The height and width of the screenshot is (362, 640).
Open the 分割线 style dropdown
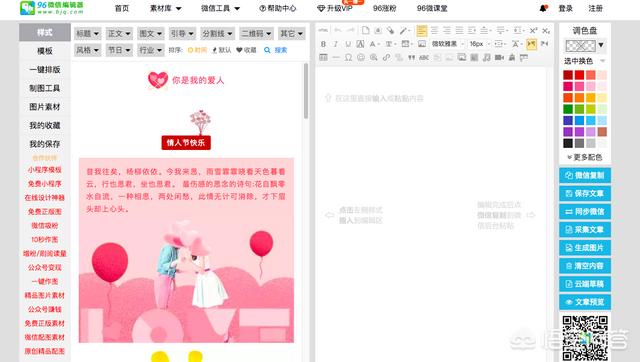[218, 33]
